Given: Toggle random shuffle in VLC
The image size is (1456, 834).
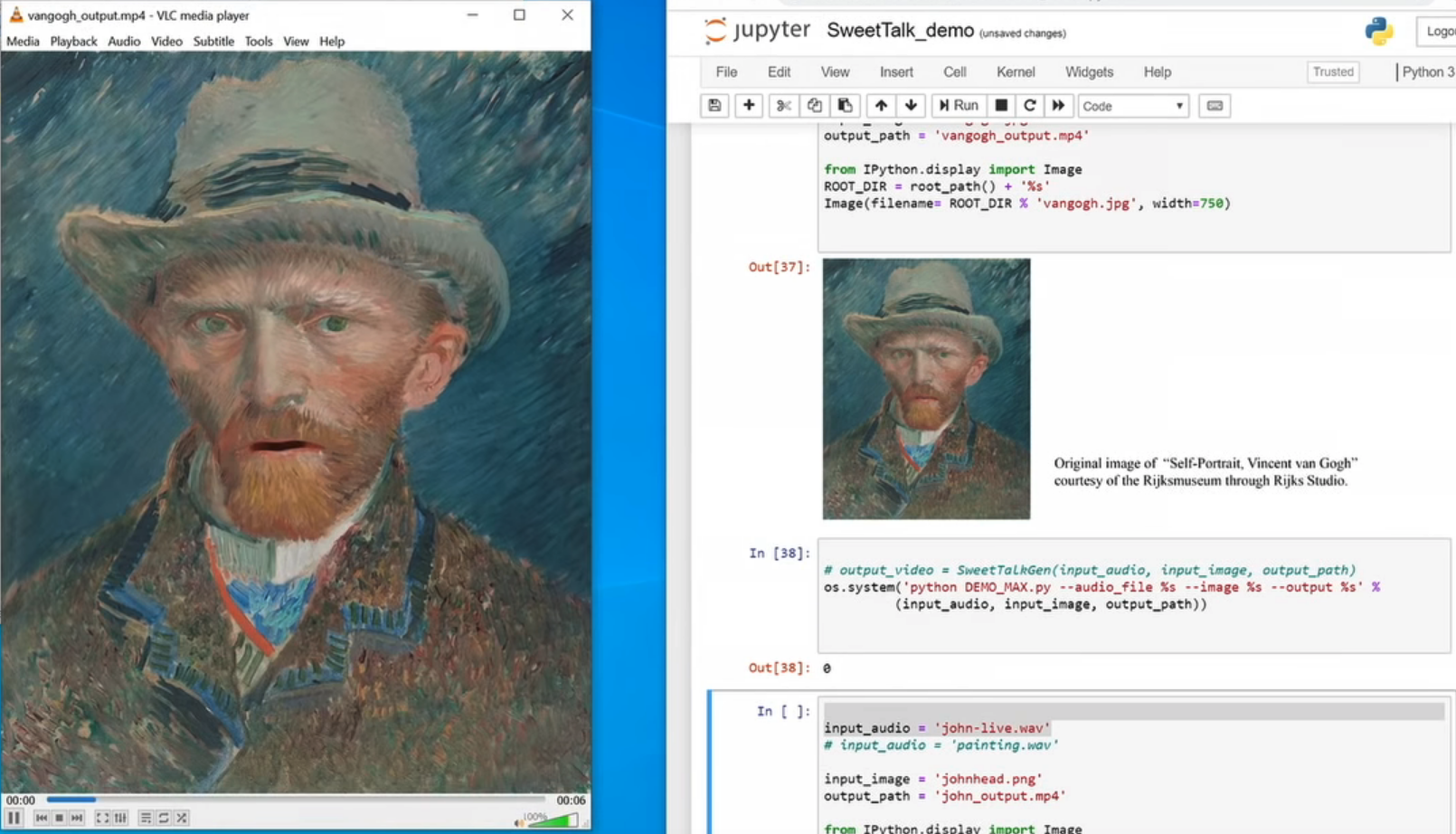Looking at the screenshot, I should pyautogui.click(x=182, y=818).
